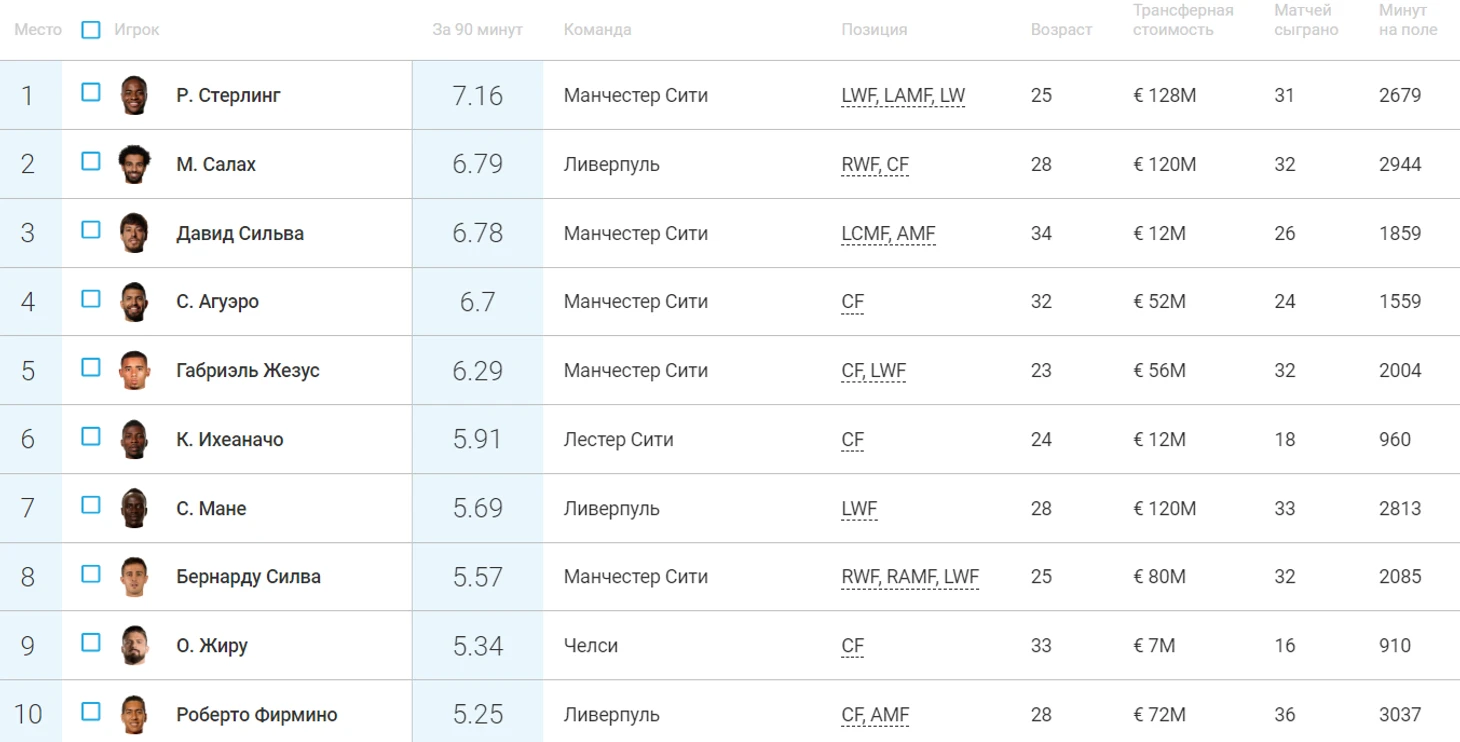1460x742 pixels.
Task: Click S. Agüero's player photo
Action: click(x=133, y=302)
